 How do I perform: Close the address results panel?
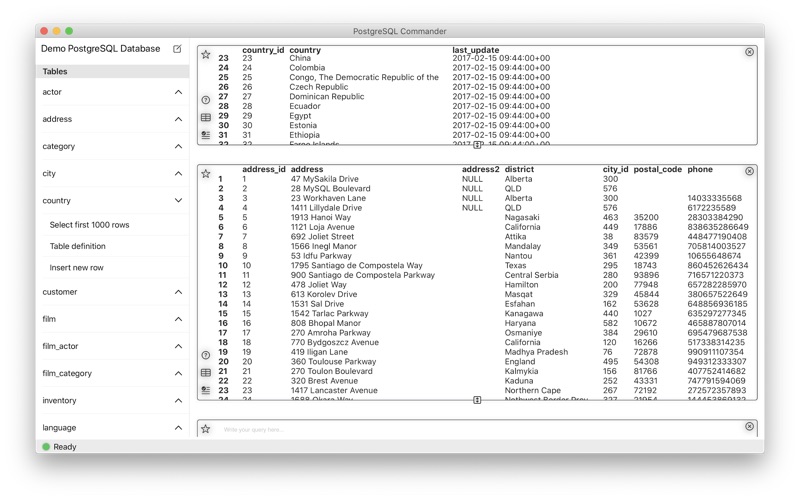(x=749, y=171)
